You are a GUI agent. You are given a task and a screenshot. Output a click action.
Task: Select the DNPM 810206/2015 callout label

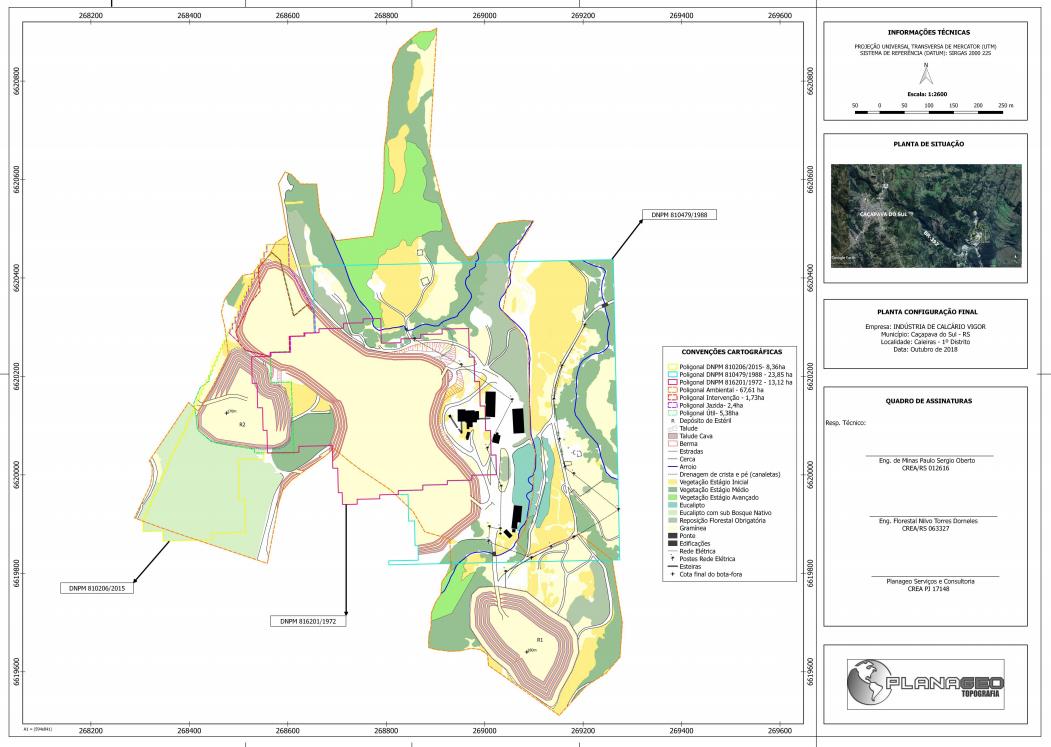97,588
